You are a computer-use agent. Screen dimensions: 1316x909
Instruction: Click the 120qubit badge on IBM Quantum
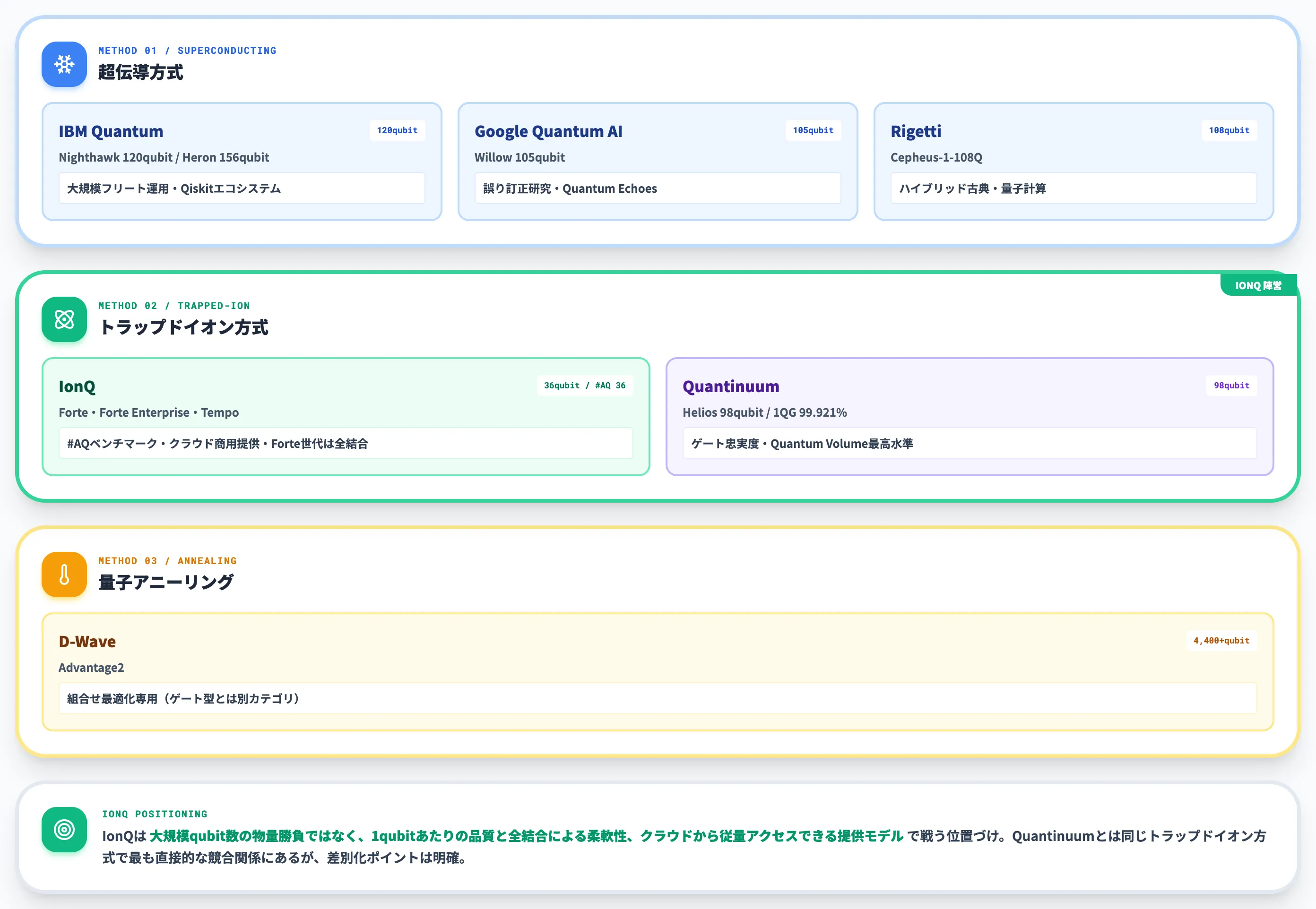coord(397,130)
